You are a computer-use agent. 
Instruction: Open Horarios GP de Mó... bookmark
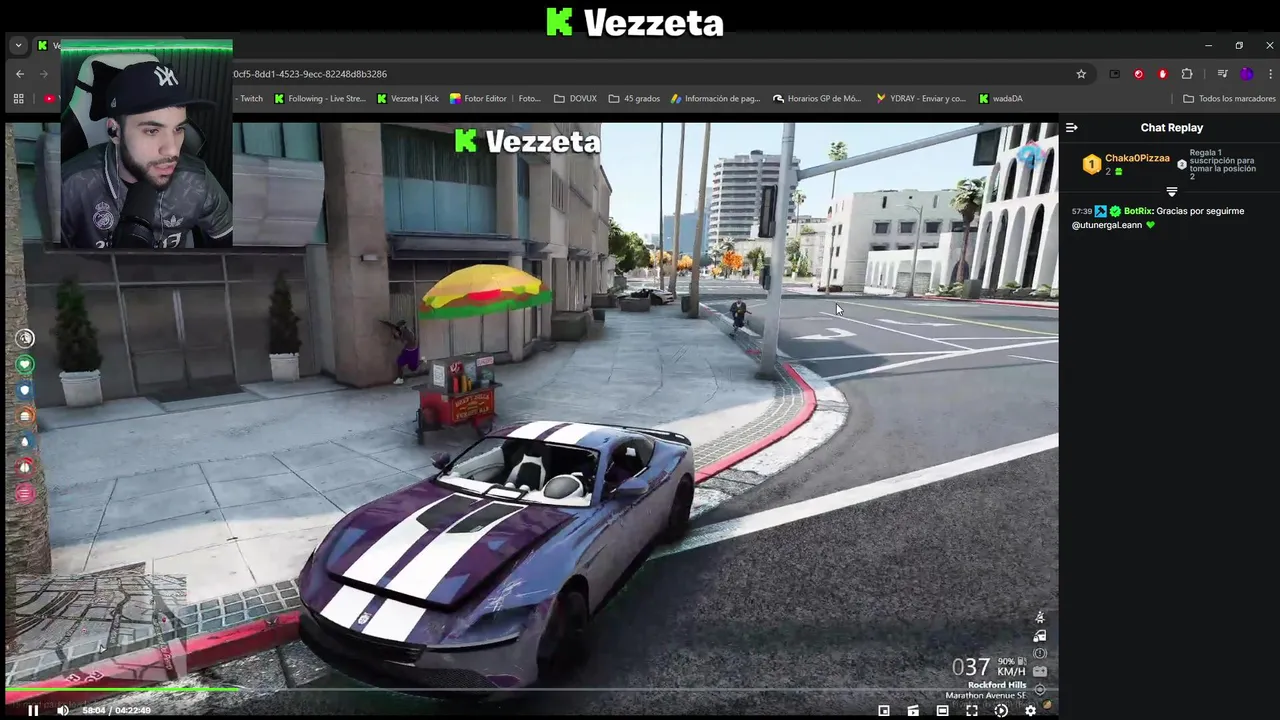pyautogui.click(x=817, y=99)
